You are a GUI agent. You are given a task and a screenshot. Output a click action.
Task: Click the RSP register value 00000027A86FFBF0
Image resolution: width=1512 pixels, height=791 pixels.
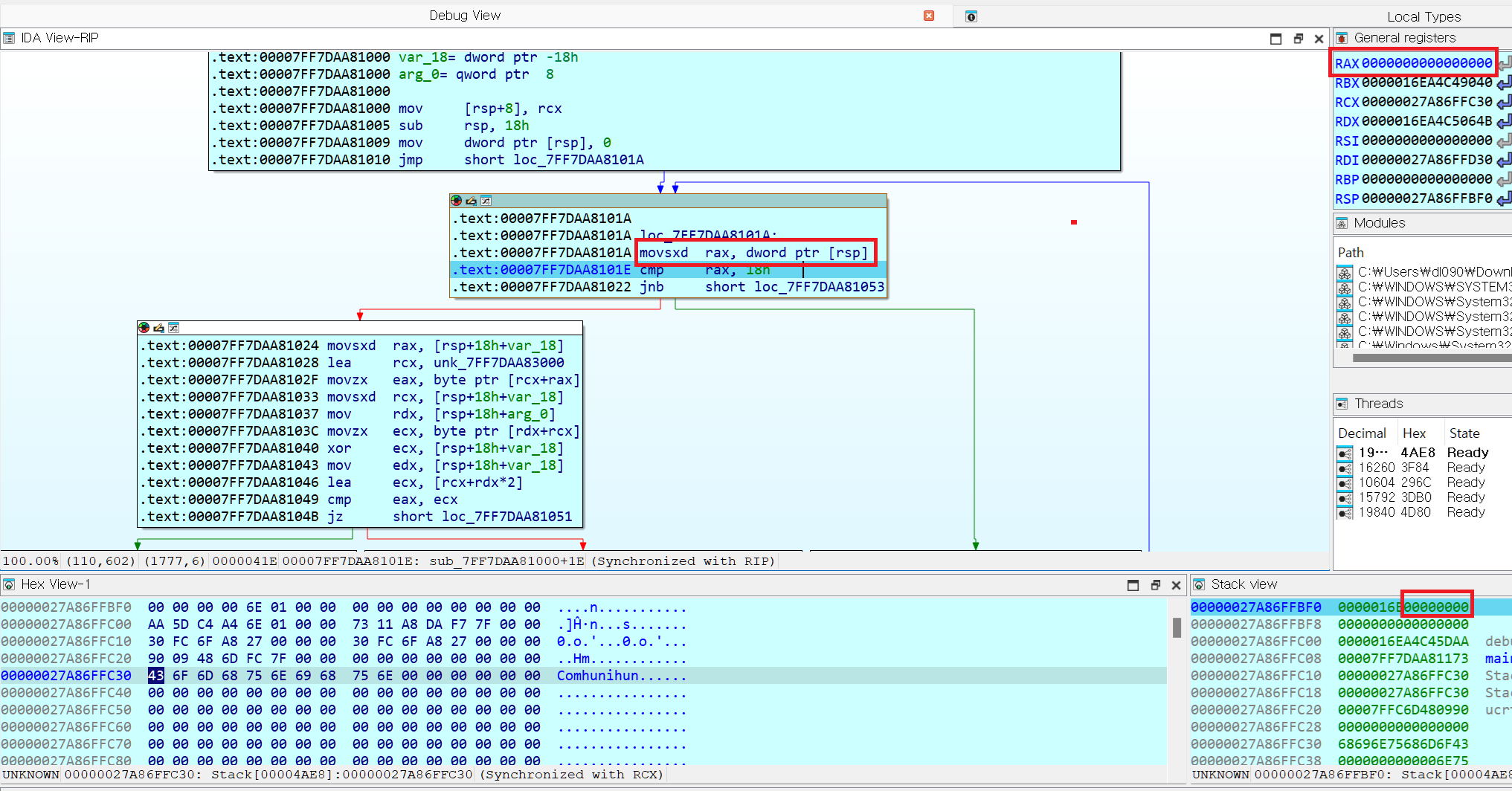(1426, 198)
